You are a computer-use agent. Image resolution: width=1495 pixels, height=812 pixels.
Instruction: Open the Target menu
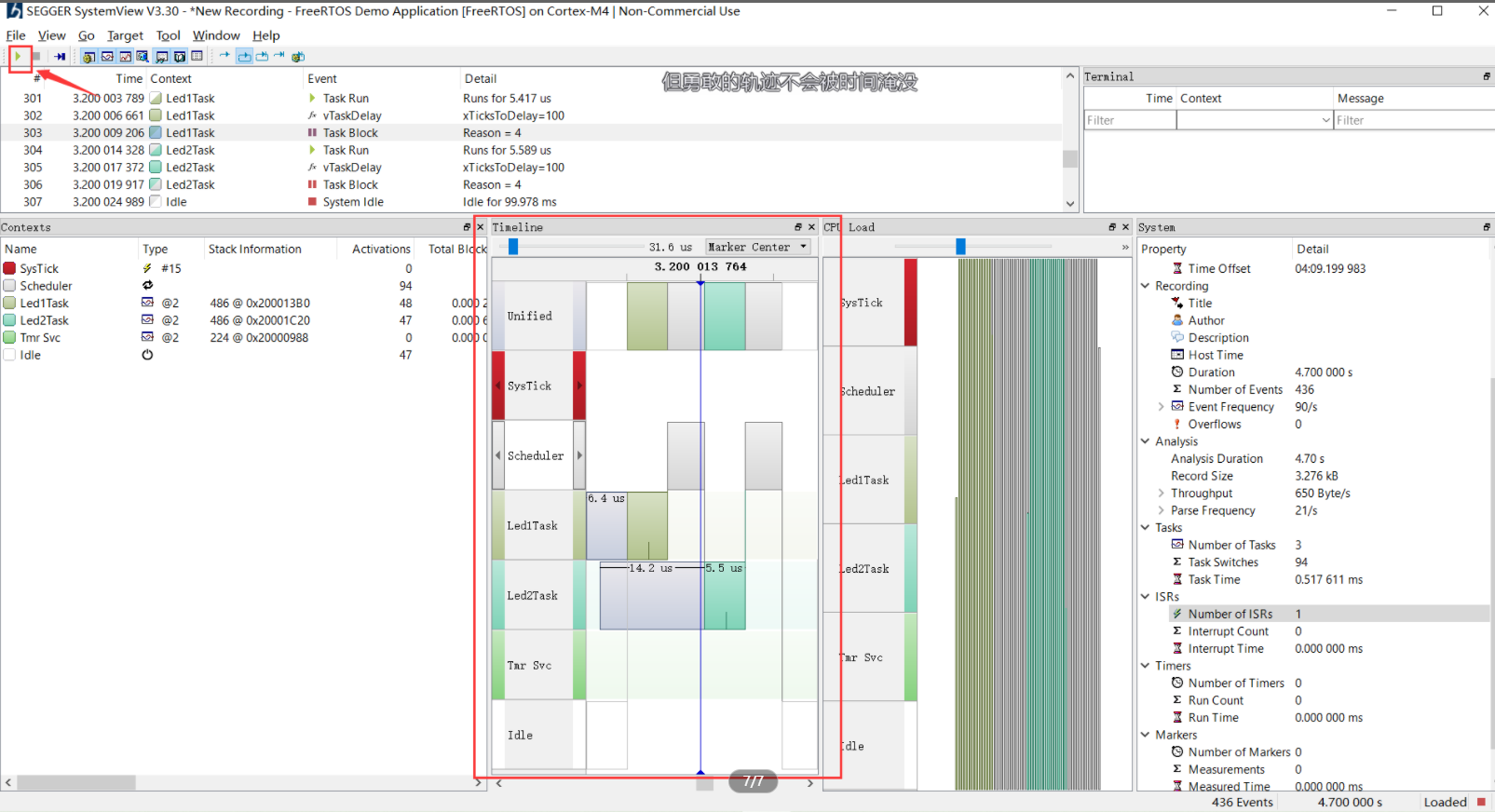click(125, 35)
